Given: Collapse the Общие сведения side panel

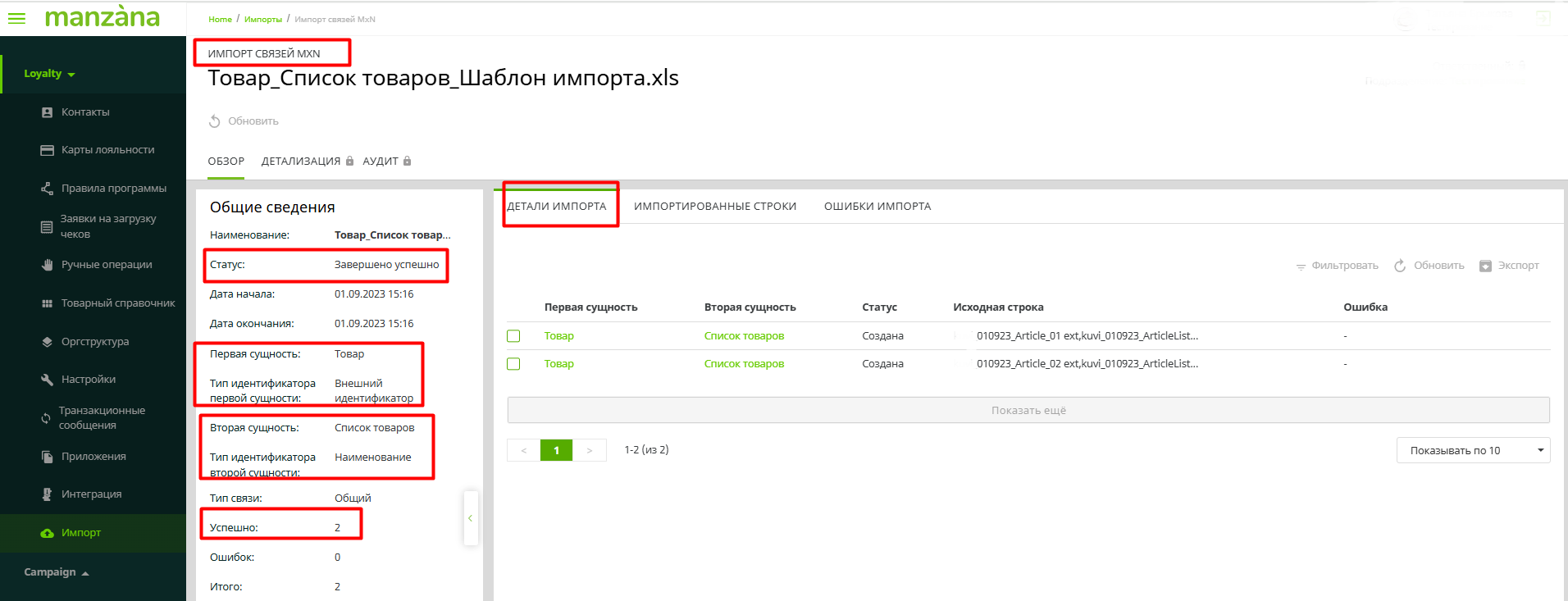Looking at the screenshot, I should [x=470, y=518].
